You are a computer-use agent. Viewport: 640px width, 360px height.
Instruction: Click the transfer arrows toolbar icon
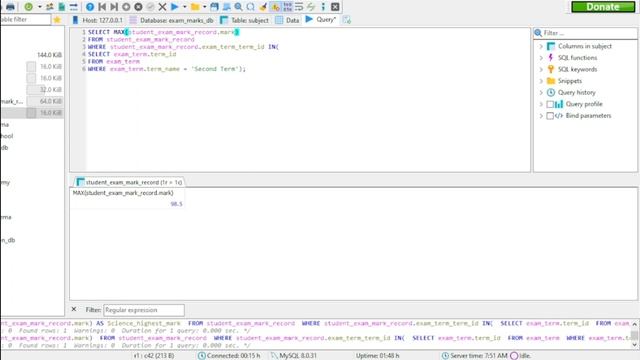(73, 7)
